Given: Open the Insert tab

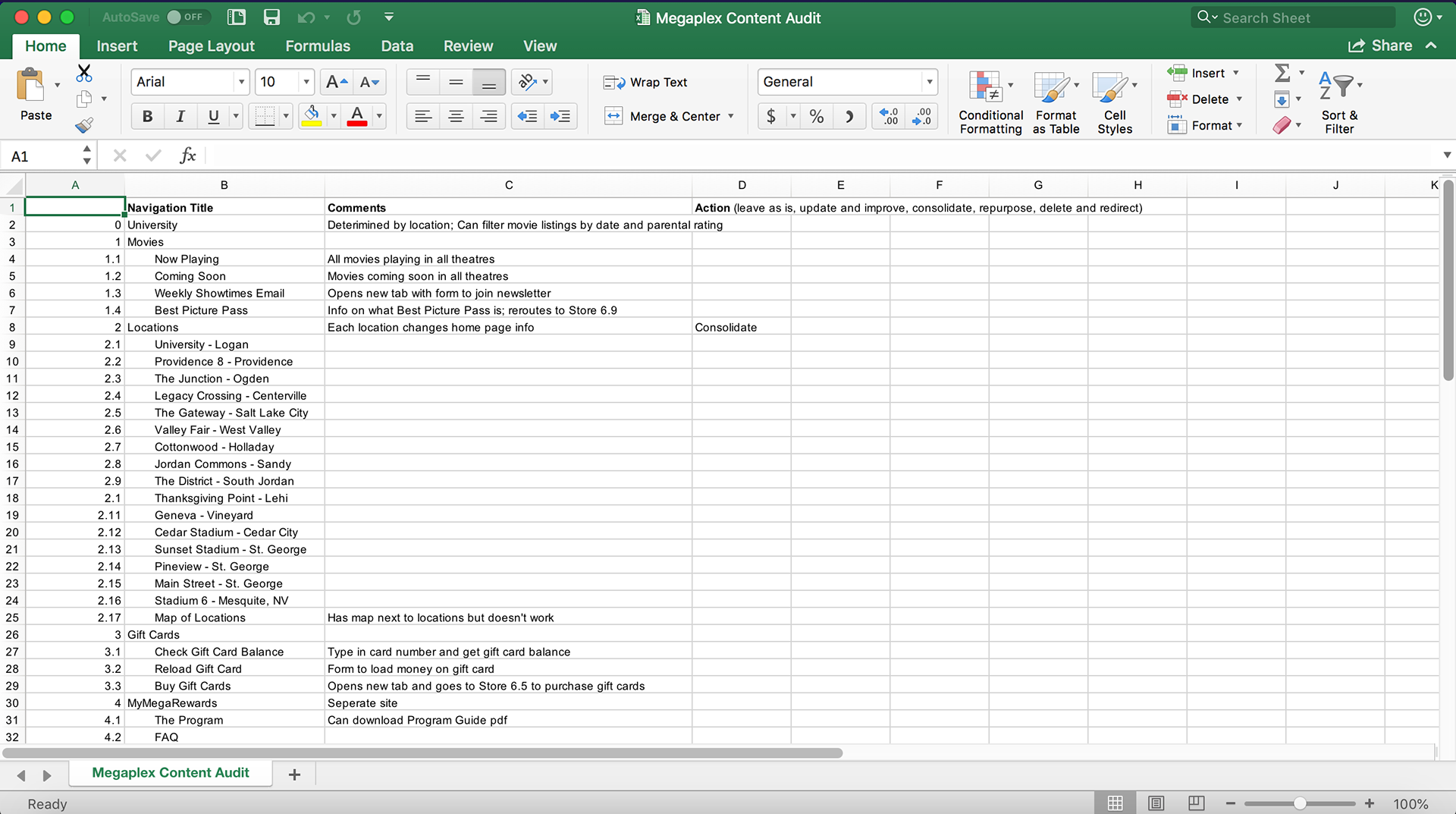Looking at the screenshot, I should pyautogui.click(x=117, y=46).
